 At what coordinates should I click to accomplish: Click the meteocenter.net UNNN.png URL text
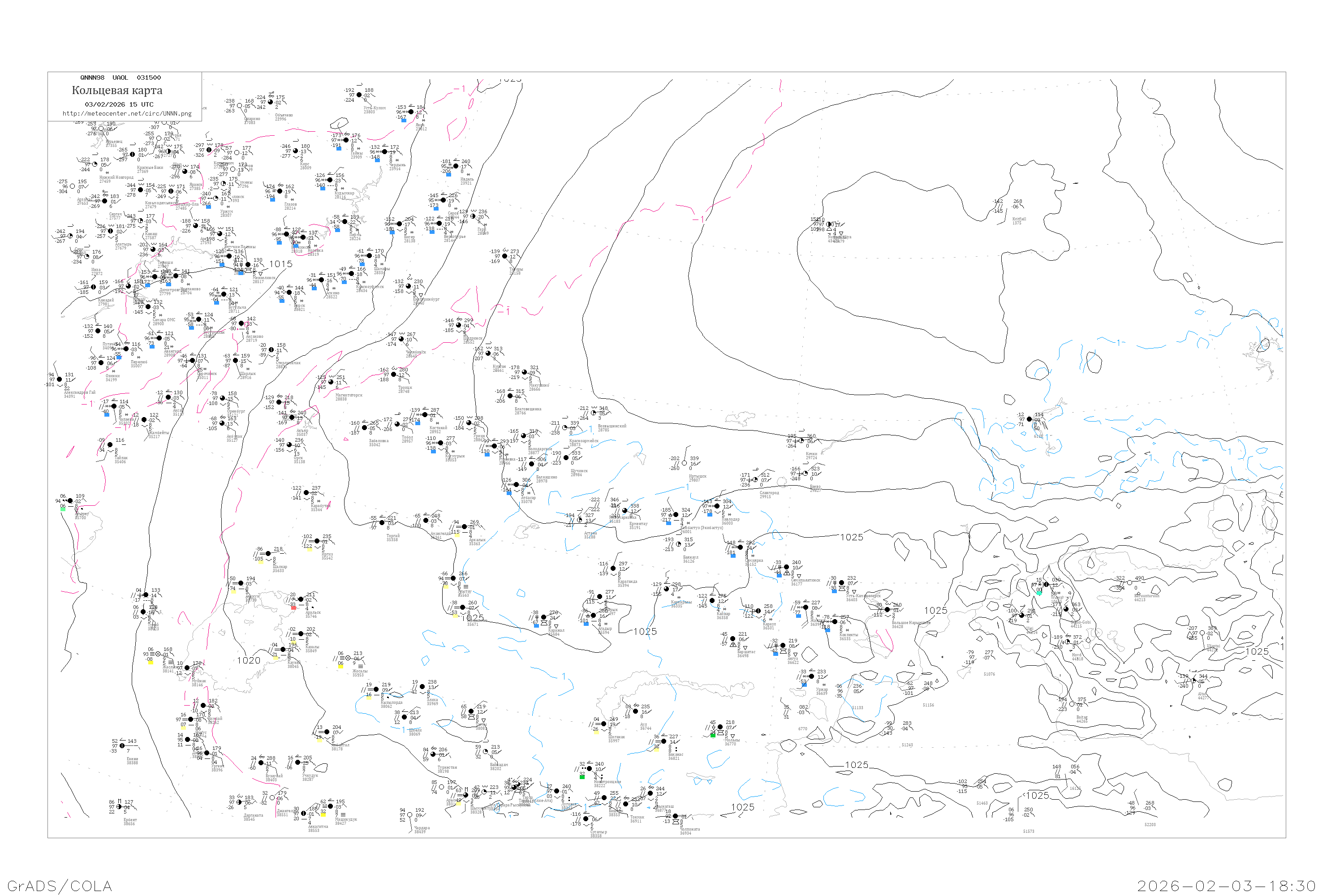pos(127,114)
